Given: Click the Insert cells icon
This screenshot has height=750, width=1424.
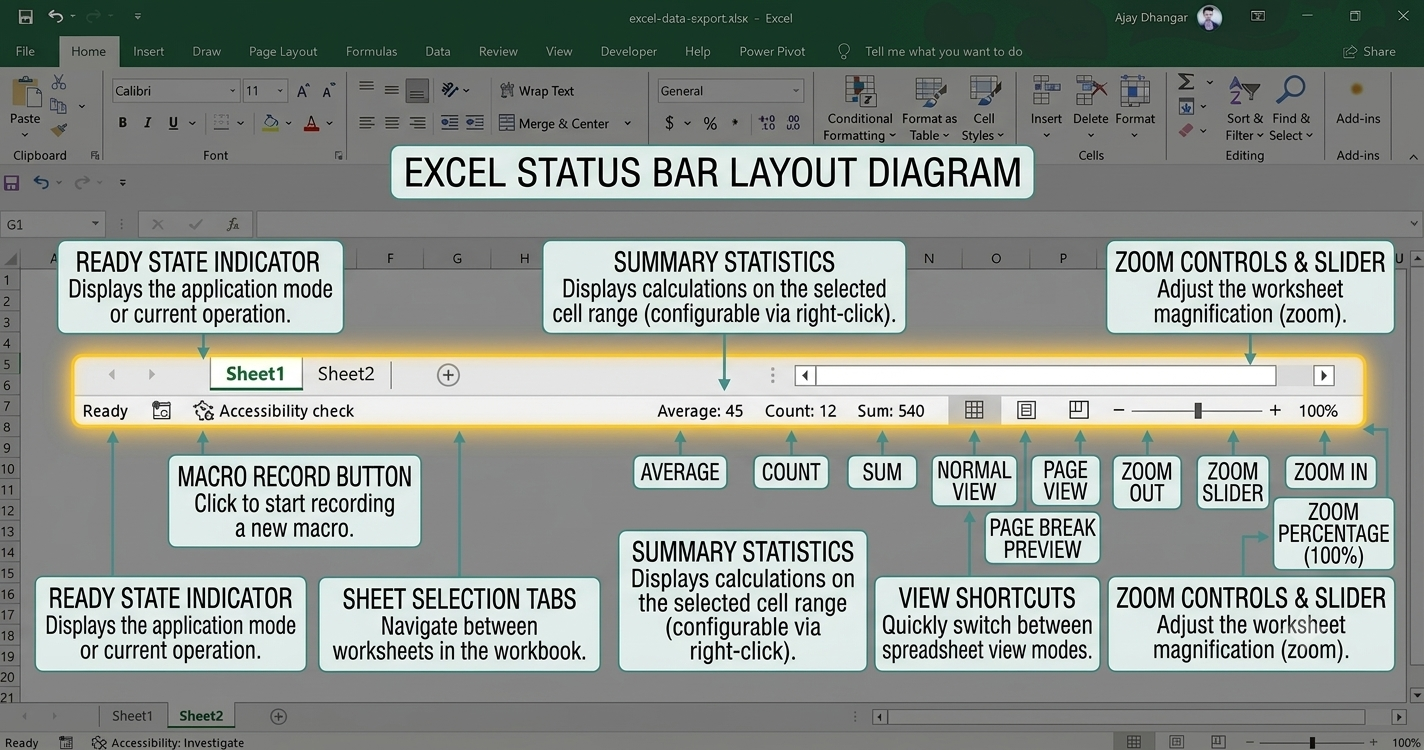Looking at the screenshot, I should tap(1046, 92).
